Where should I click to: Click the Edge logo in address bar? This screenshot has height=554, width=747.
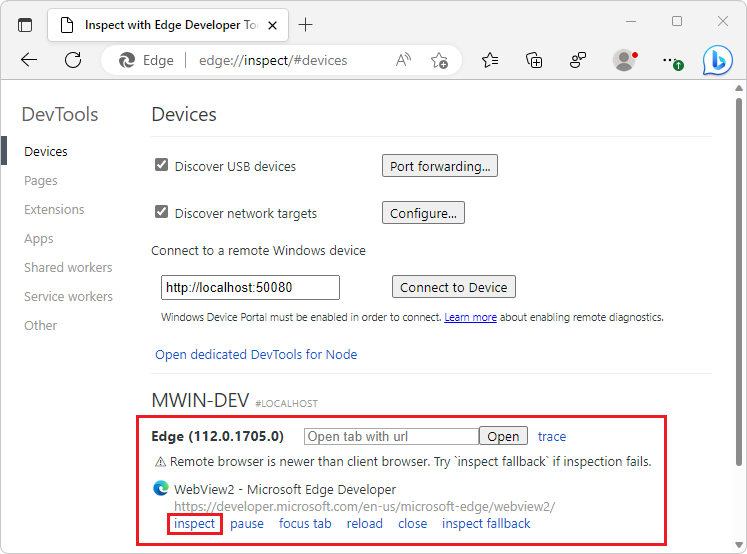(127, 60)
